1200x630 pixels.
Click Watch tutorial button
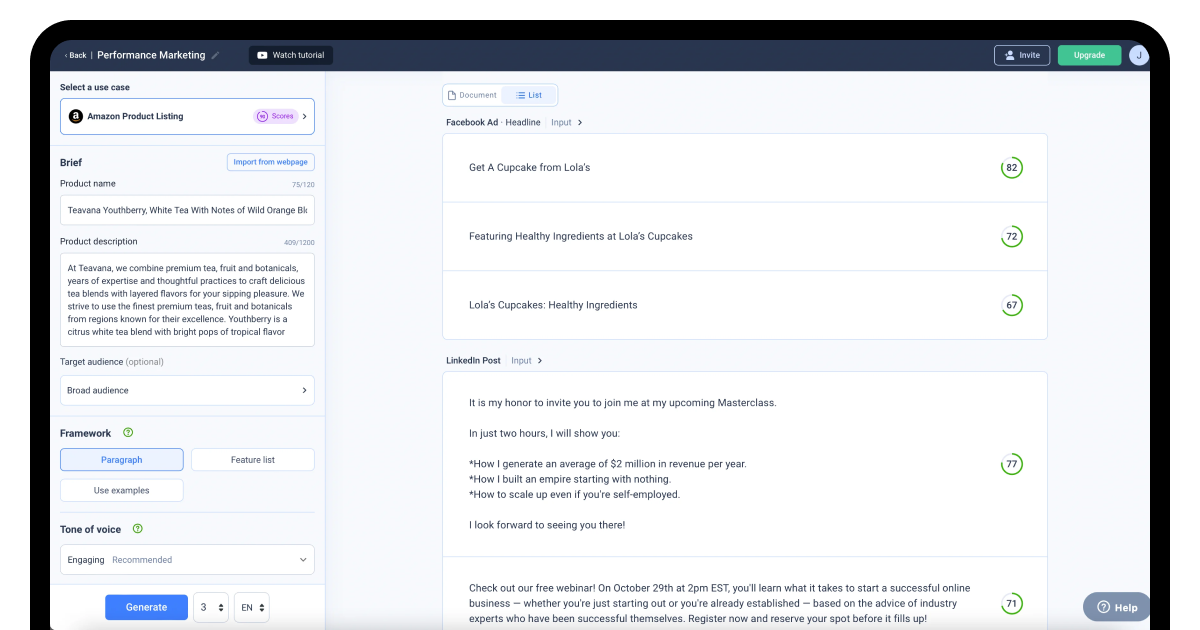(291, 55)
